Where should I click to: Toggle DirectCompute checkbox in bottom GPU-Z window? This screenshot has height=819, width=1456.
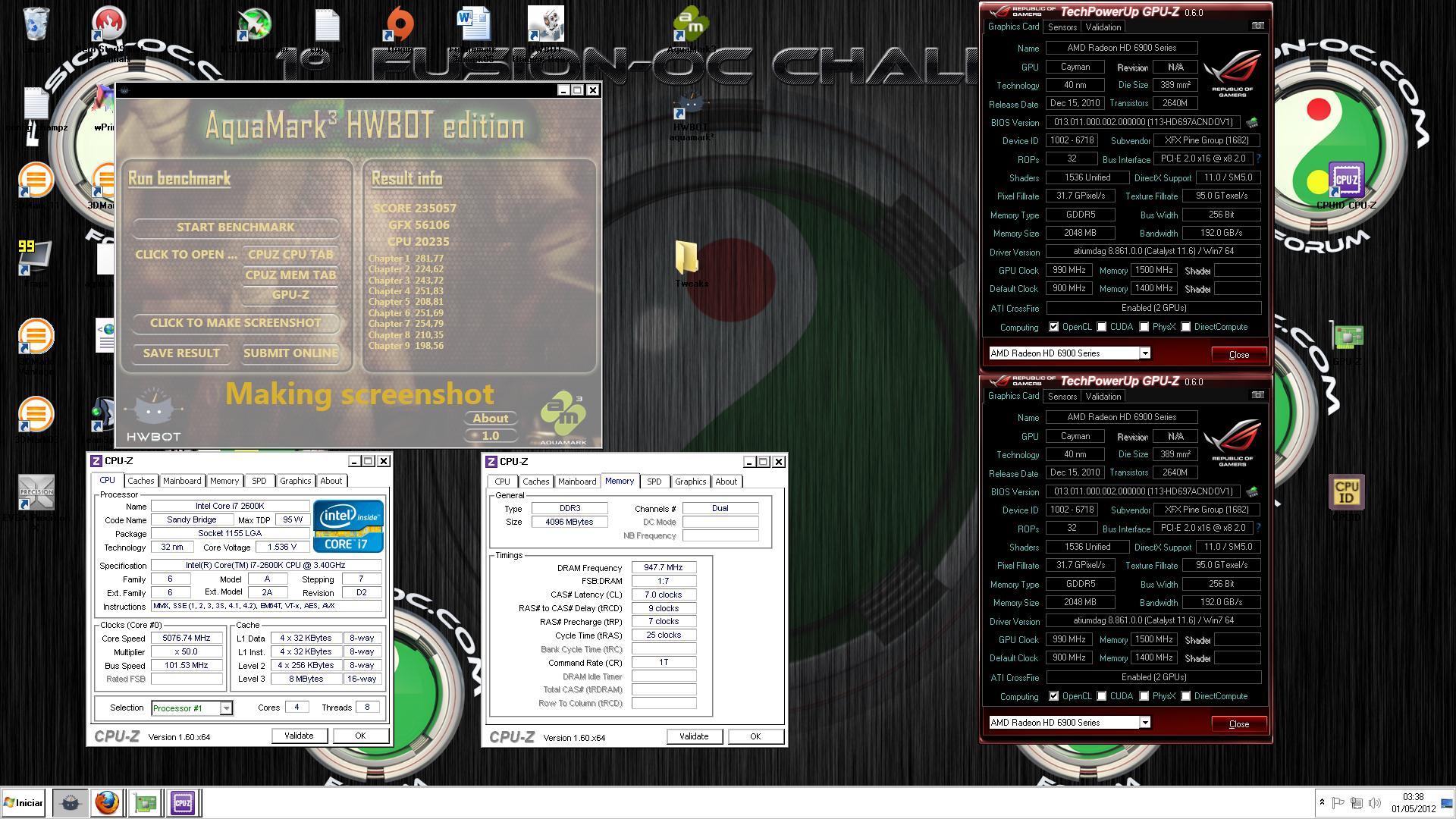click(1185, 696)
